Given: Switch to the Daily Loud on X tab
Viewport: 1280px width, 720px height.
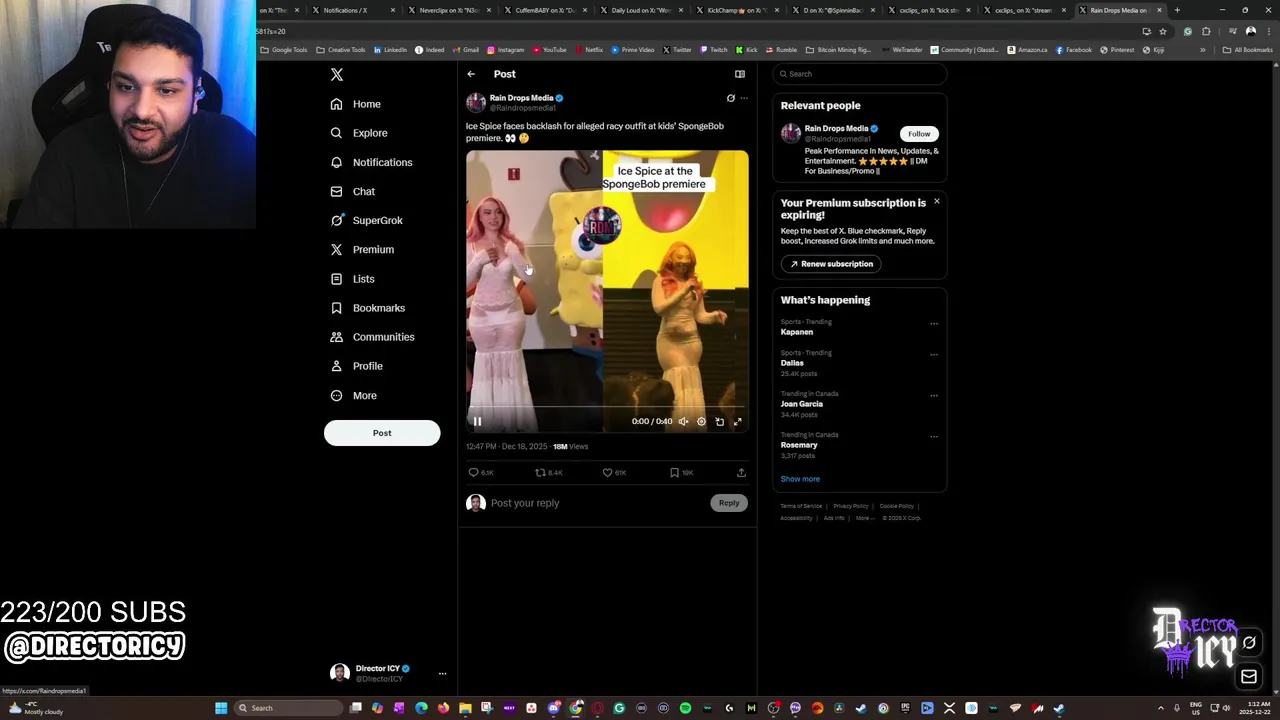Looking at the screenshot, I should [x=641, y=10].
